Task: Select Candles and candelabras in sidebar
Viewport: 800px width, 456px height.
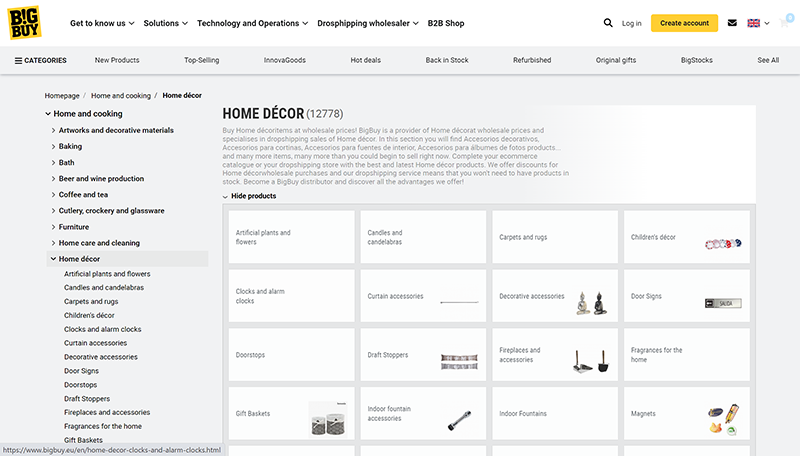Action: coord(104,288)
